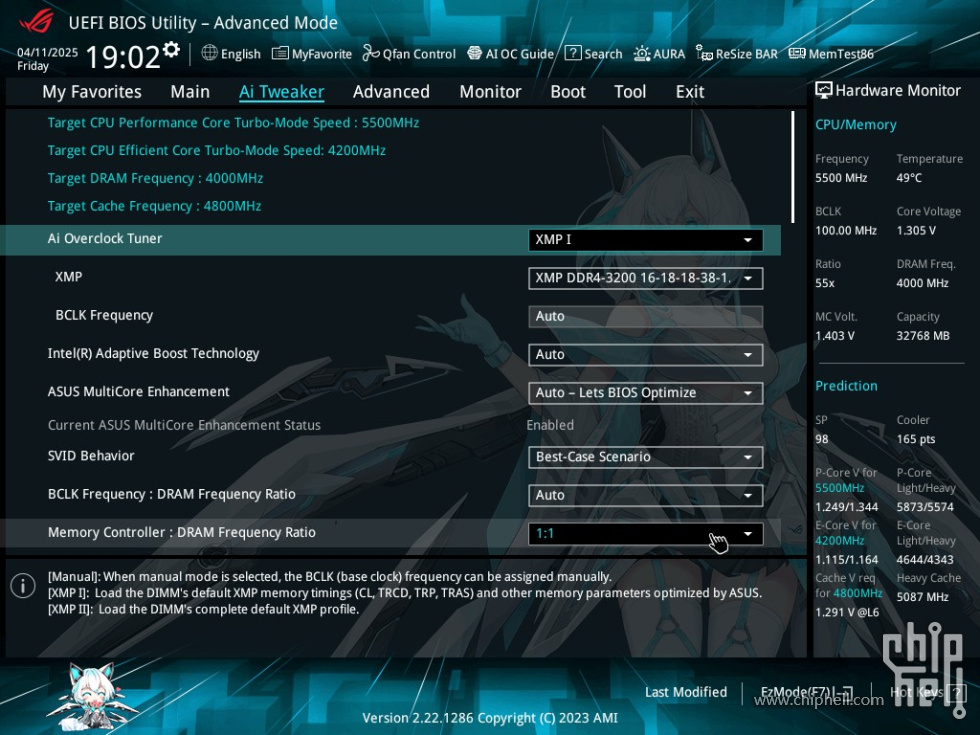Expand Memory Controller : DRAM Frequency Ratio dropdown
This screenshot has width=980, height=735.
pyautogui.click(x=646, y=534)
